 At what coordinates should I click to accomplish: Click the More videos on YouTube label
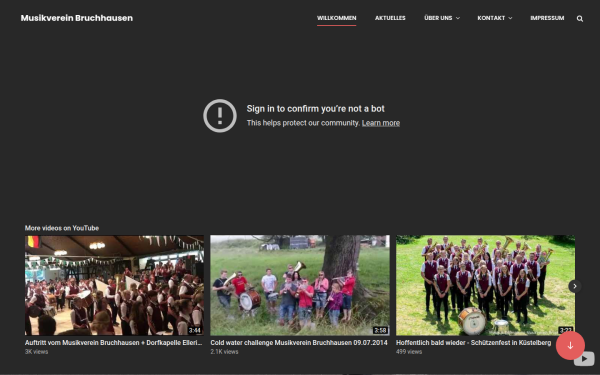[62, 228]
